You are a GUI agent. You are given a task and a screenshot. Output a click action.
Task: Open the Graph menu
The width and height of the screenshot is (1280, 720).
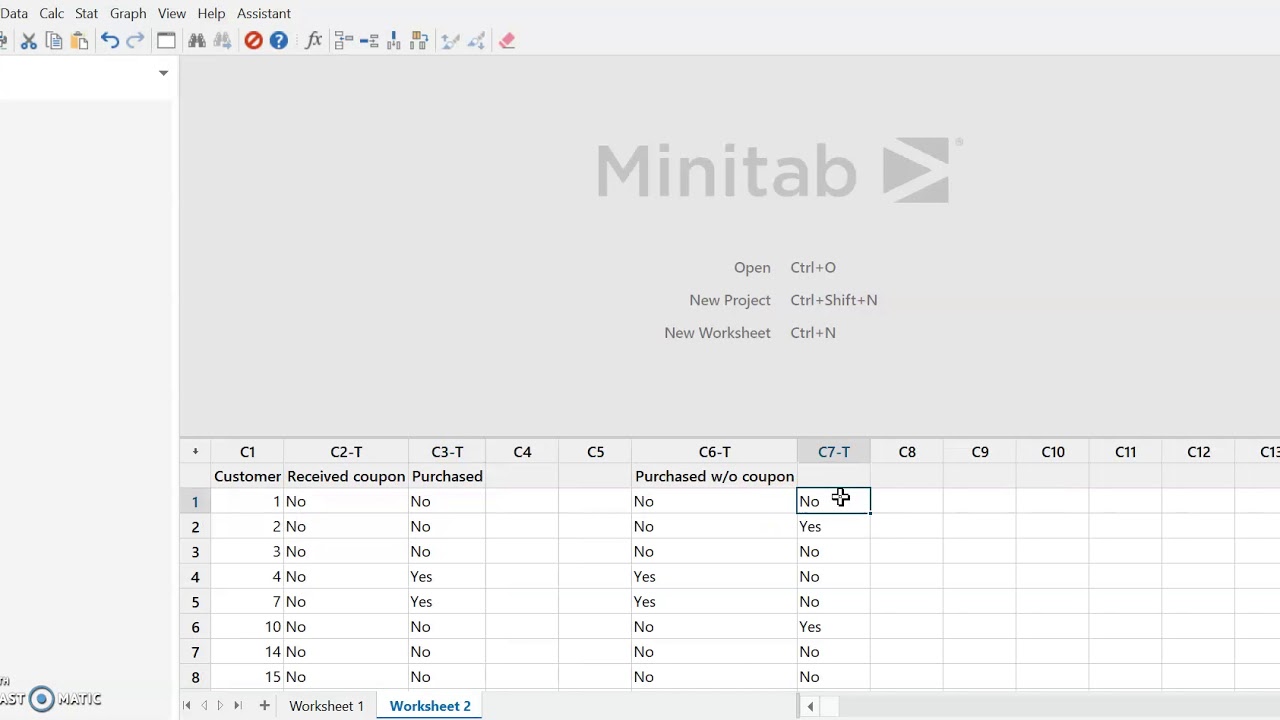click(128, 13)
